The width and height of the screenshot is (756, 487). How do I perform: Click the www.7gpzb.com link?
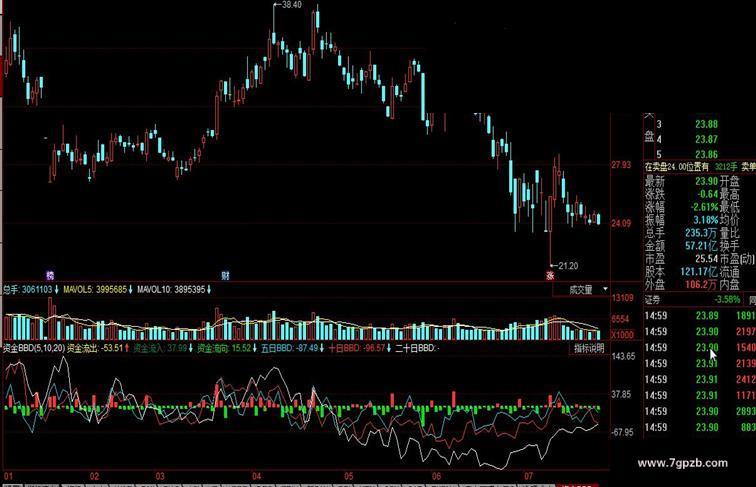coord(682,463)
